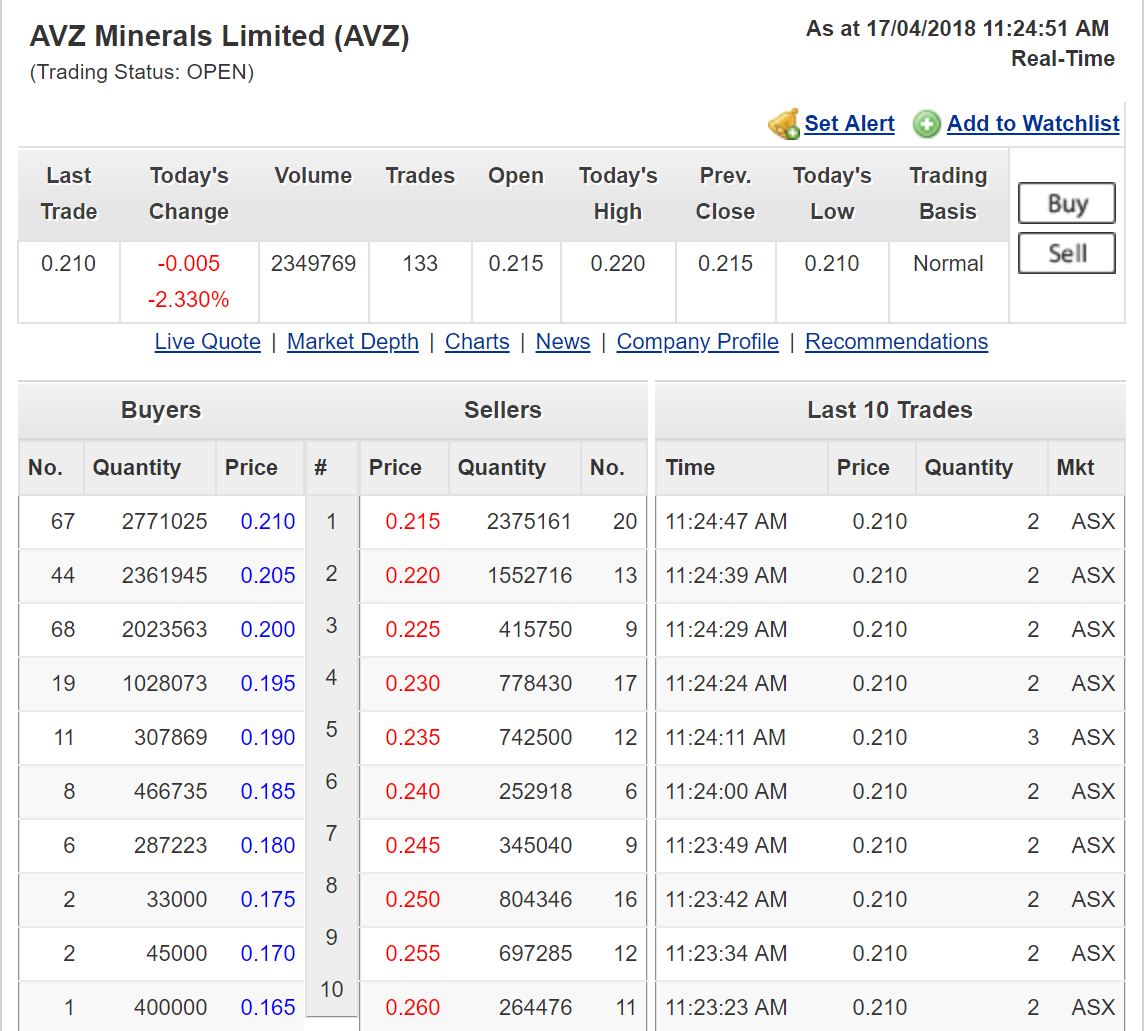Click the Time column header
1144x1031 pixels.
689,468
